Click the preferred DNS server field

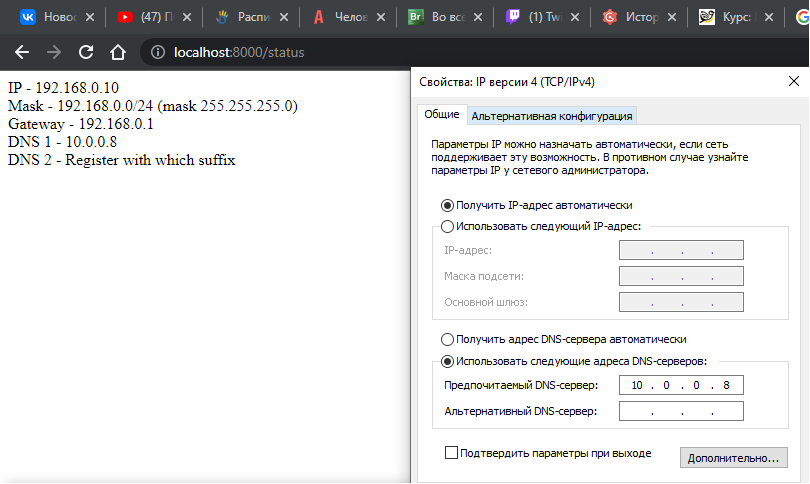point(681,386)
